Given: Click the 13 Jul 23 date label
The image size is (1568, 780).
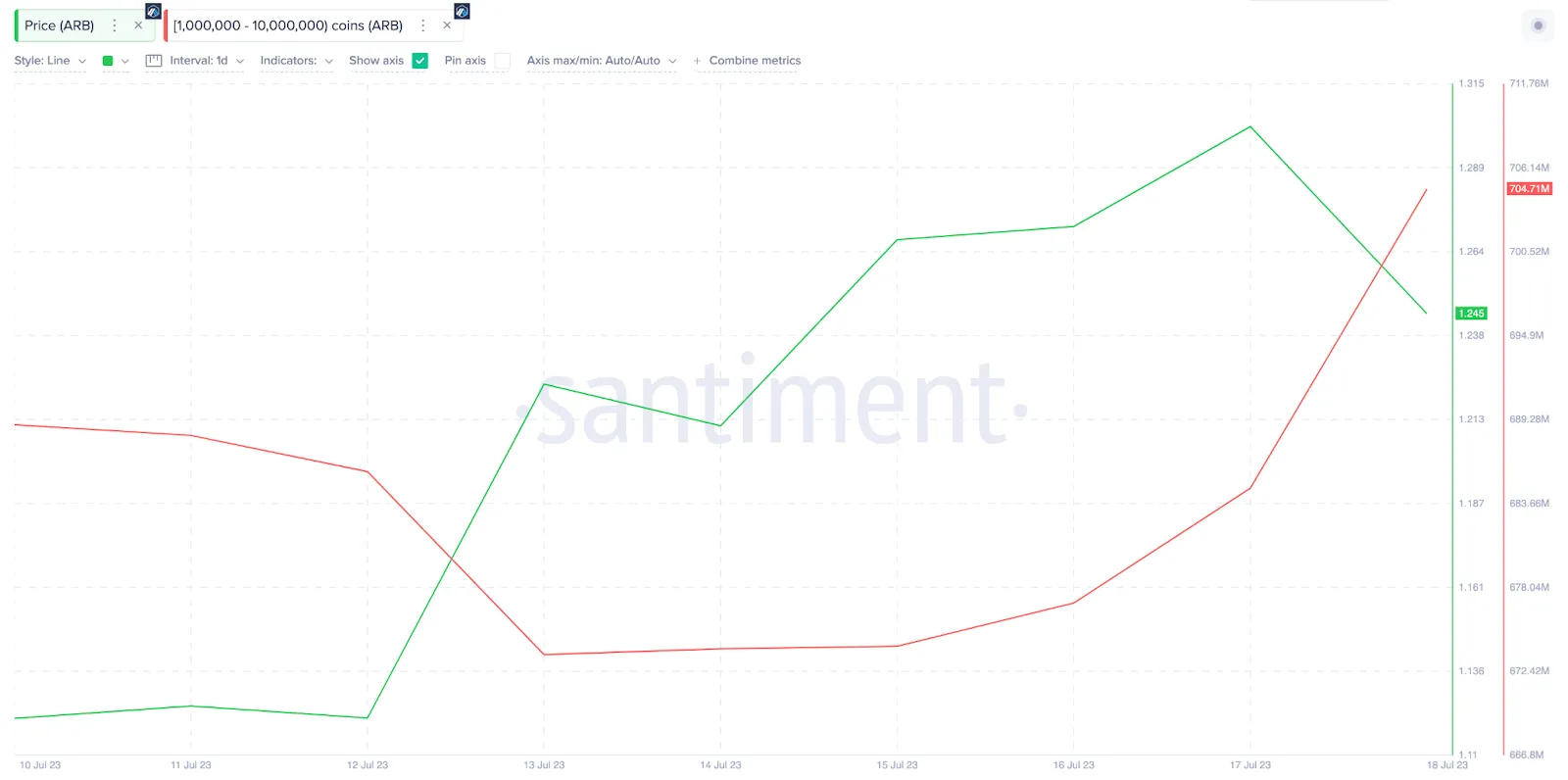Looking at the screenshot, I should (544, 765).
